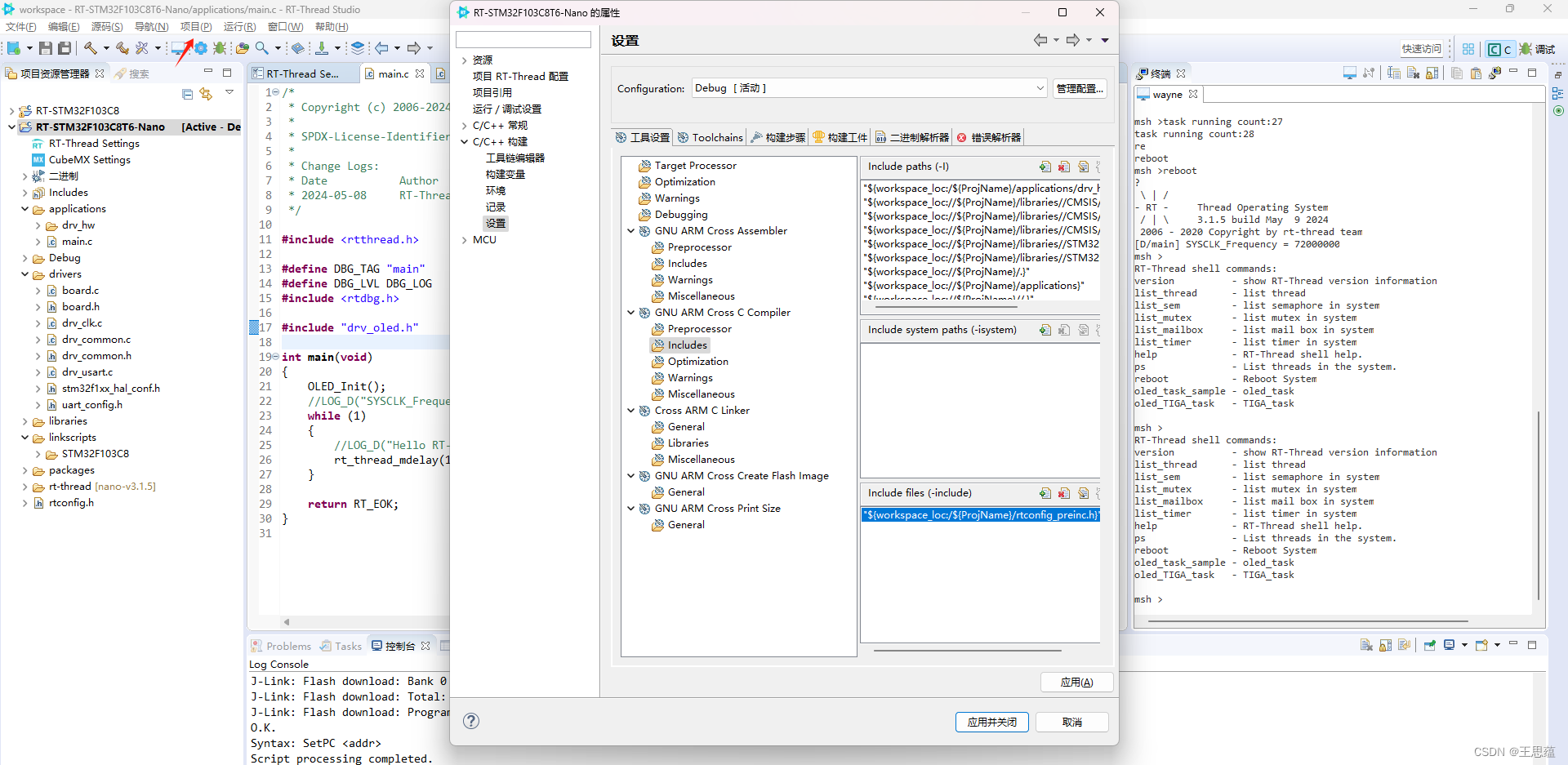The height and width of the screenshot is (765, 1568).
Task: Click the 应用(A) apply button
Action: point(1076,683)
